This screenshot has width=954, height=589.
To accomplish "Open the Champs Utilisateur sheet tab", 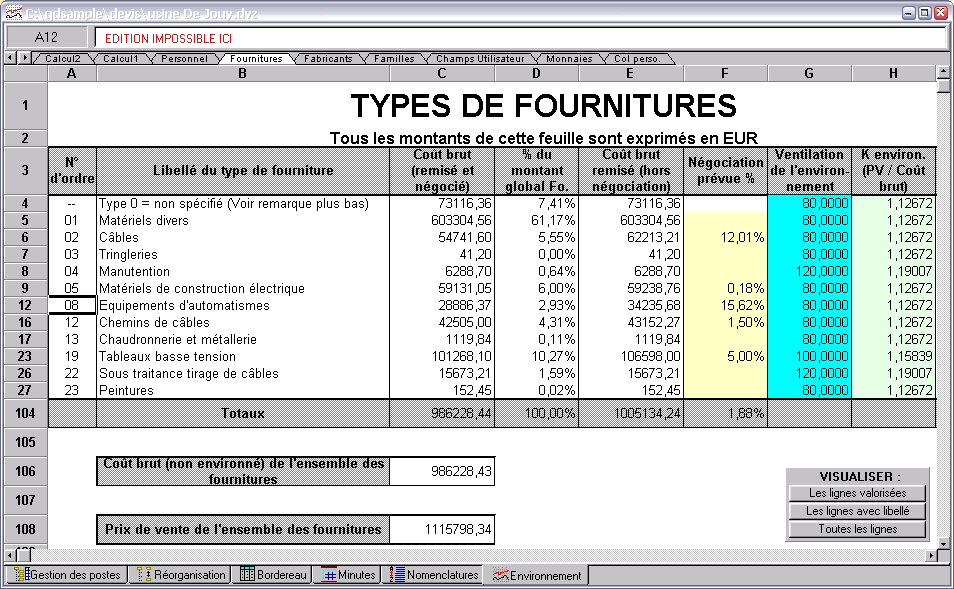I will click(x=479, y=59).
